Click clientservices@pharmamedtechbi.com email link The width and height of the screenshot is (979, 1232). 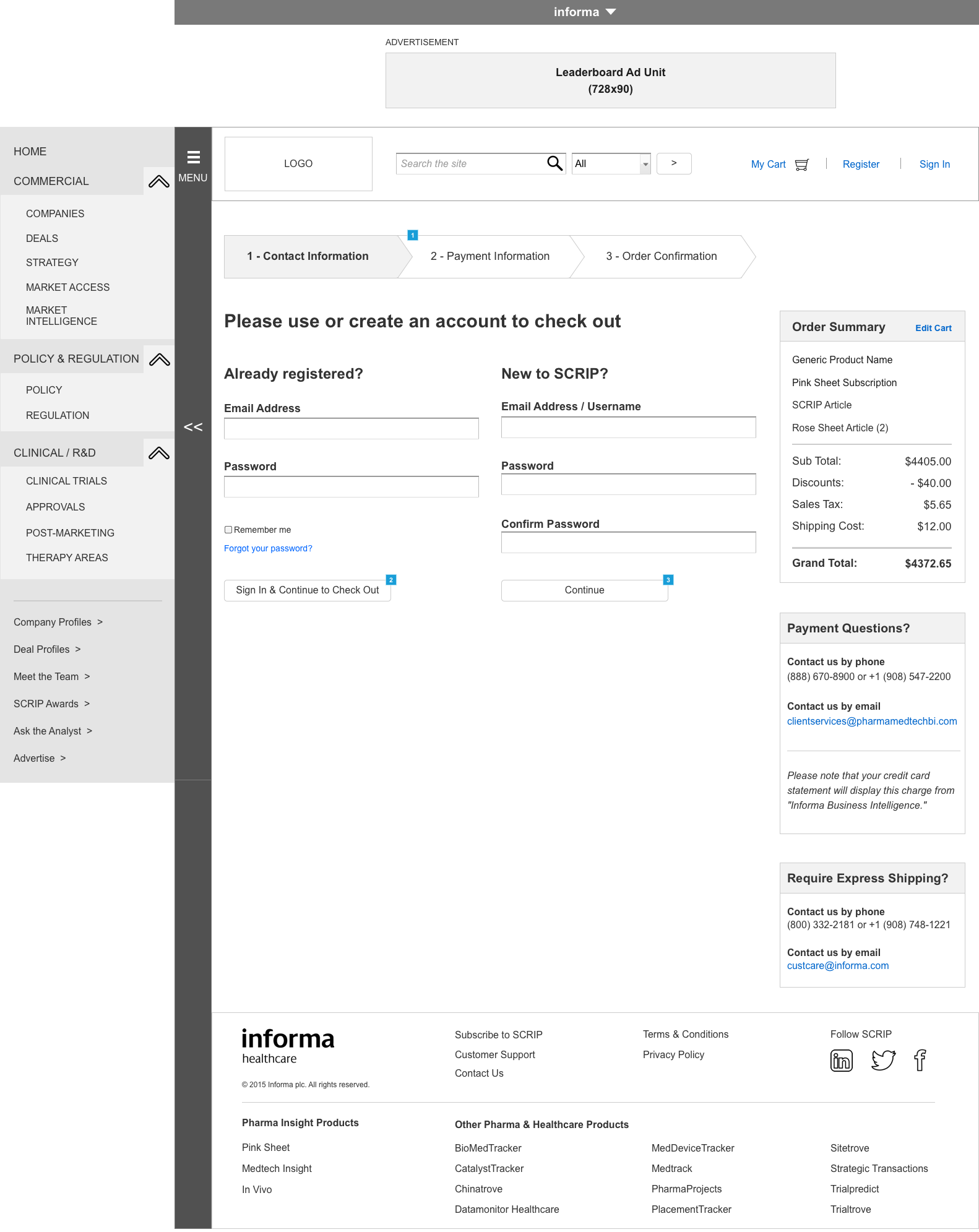pos(872,721)
